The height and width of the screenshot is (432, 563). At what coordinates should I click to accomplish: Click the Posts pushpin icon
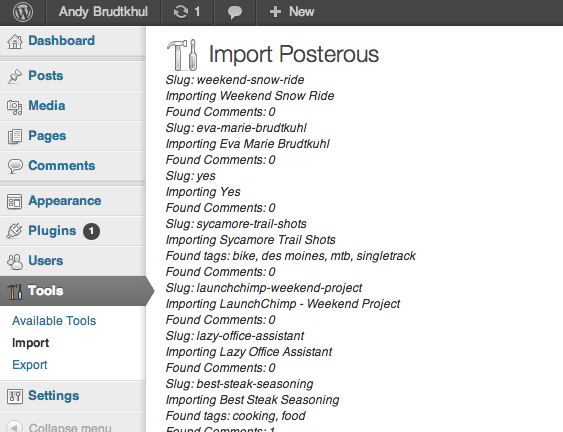coord(15,76)
